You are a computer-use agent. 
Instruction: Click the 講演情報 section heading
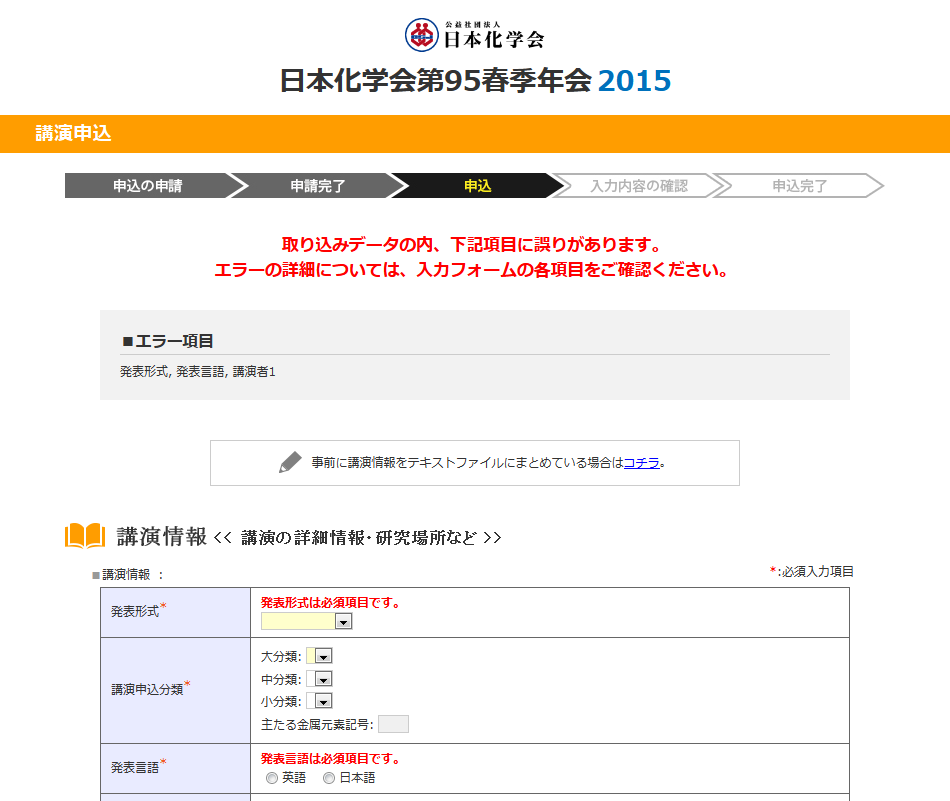point(162,537)
